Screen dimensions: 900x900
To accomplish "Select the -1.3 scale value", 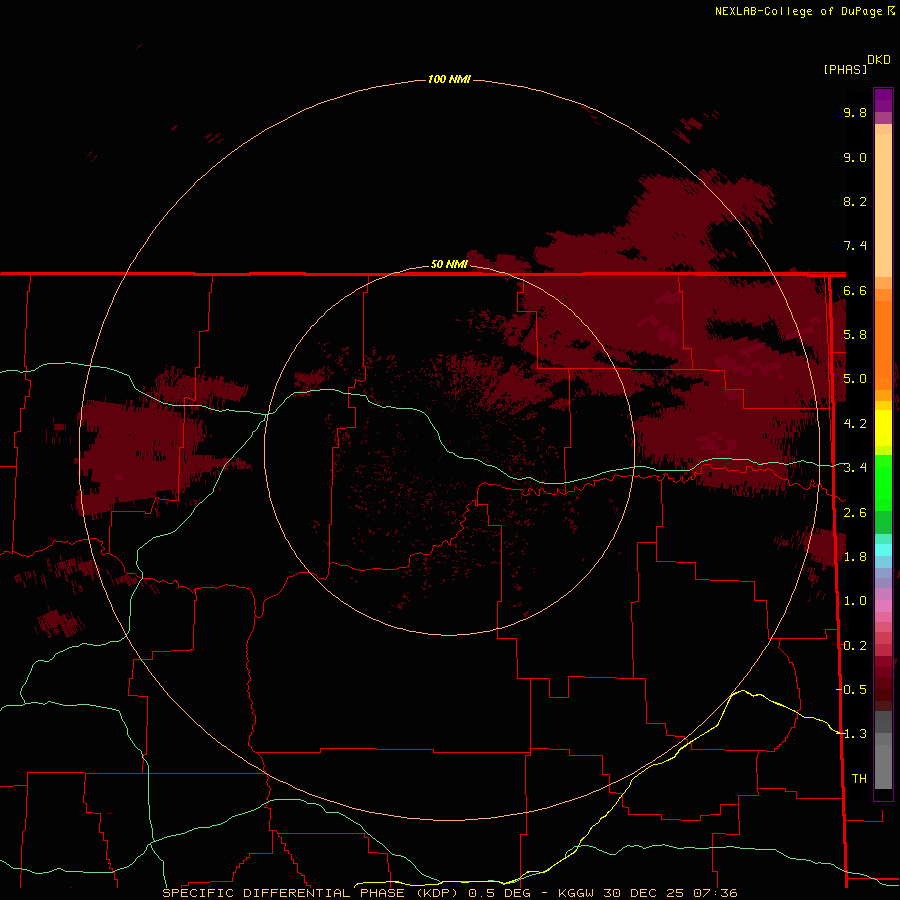I will (x=852, y=734).
